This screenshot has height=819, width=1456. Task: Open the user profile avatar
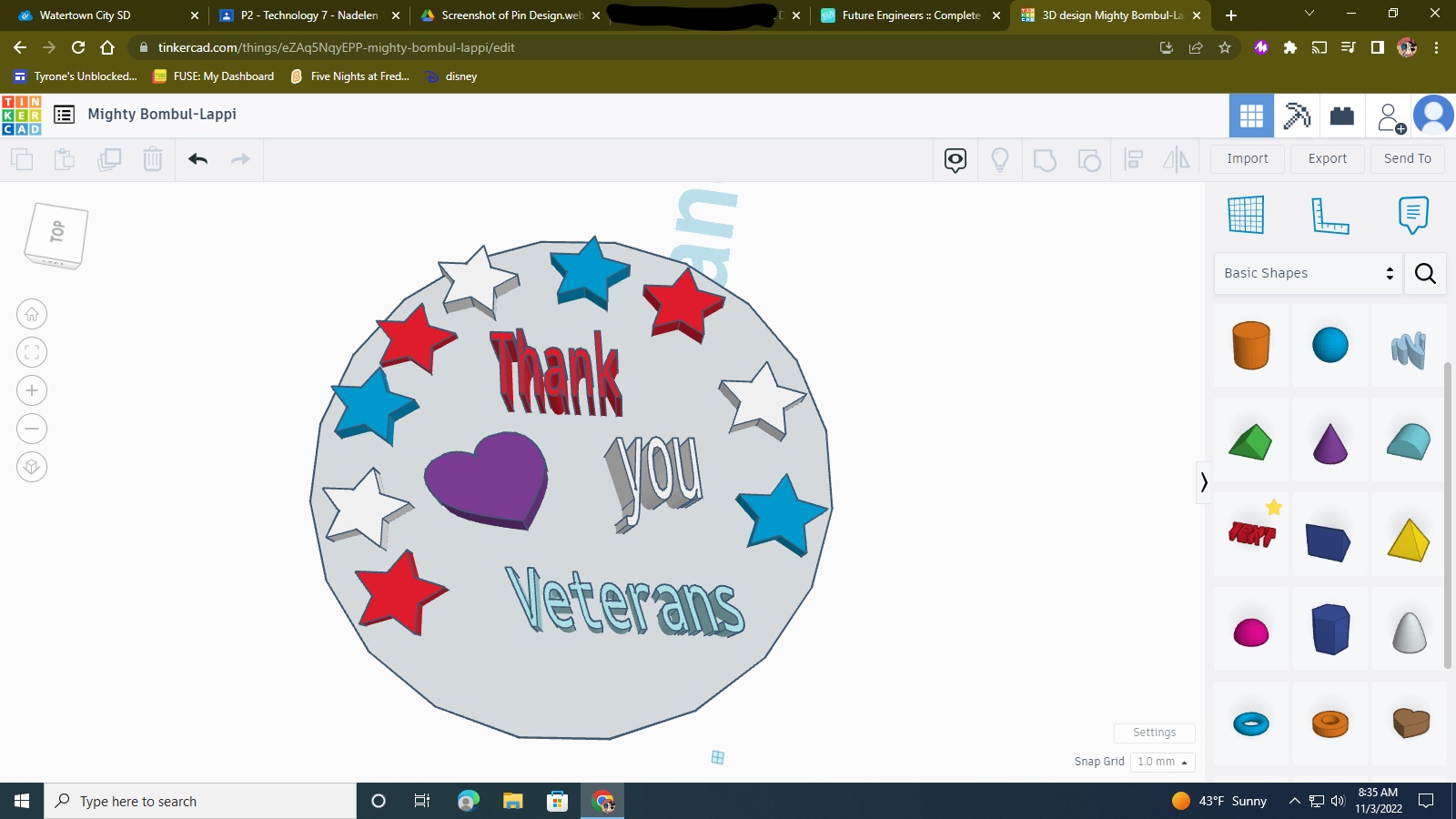(1434, 116)
